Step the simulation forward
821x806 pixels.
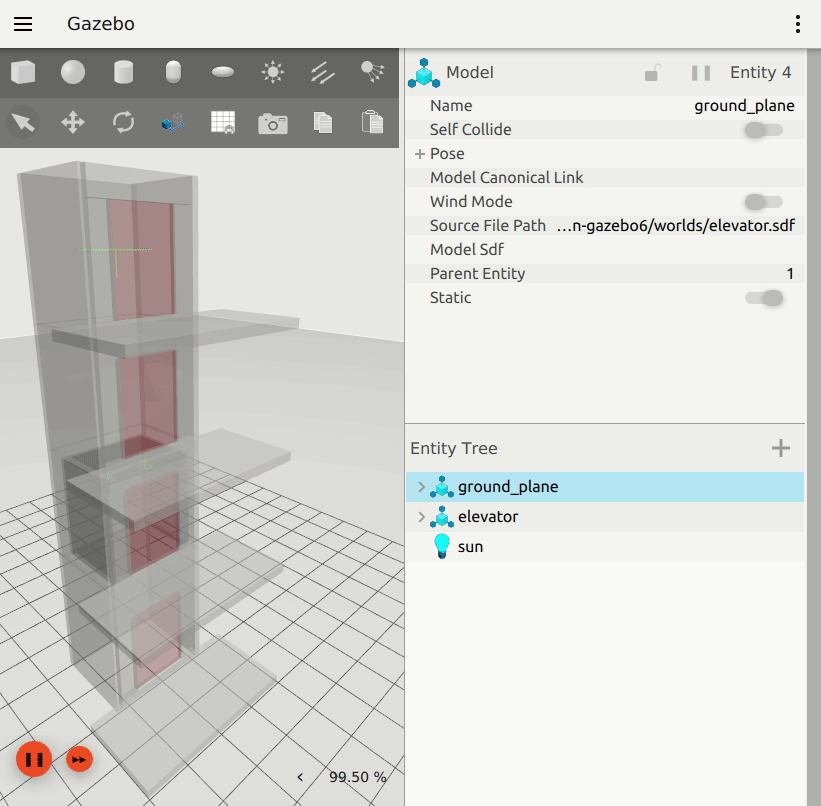pyautogui.click(x=80, y=759)
